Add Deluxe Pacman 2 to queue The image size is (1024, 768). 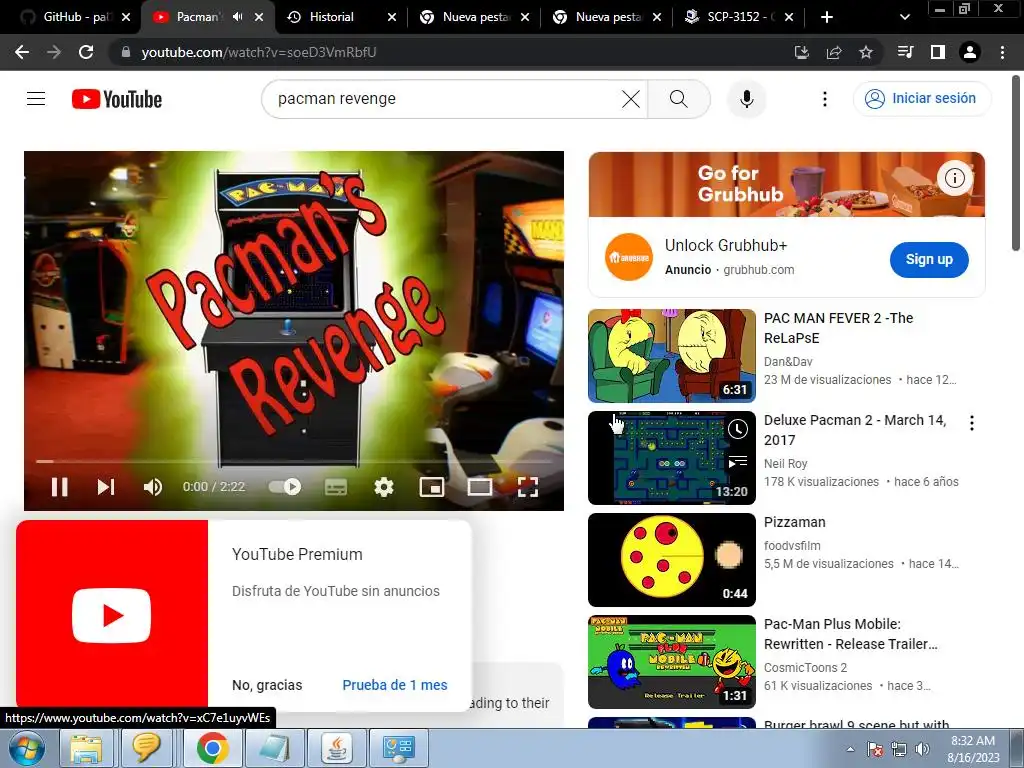click(x=737, y=462)
